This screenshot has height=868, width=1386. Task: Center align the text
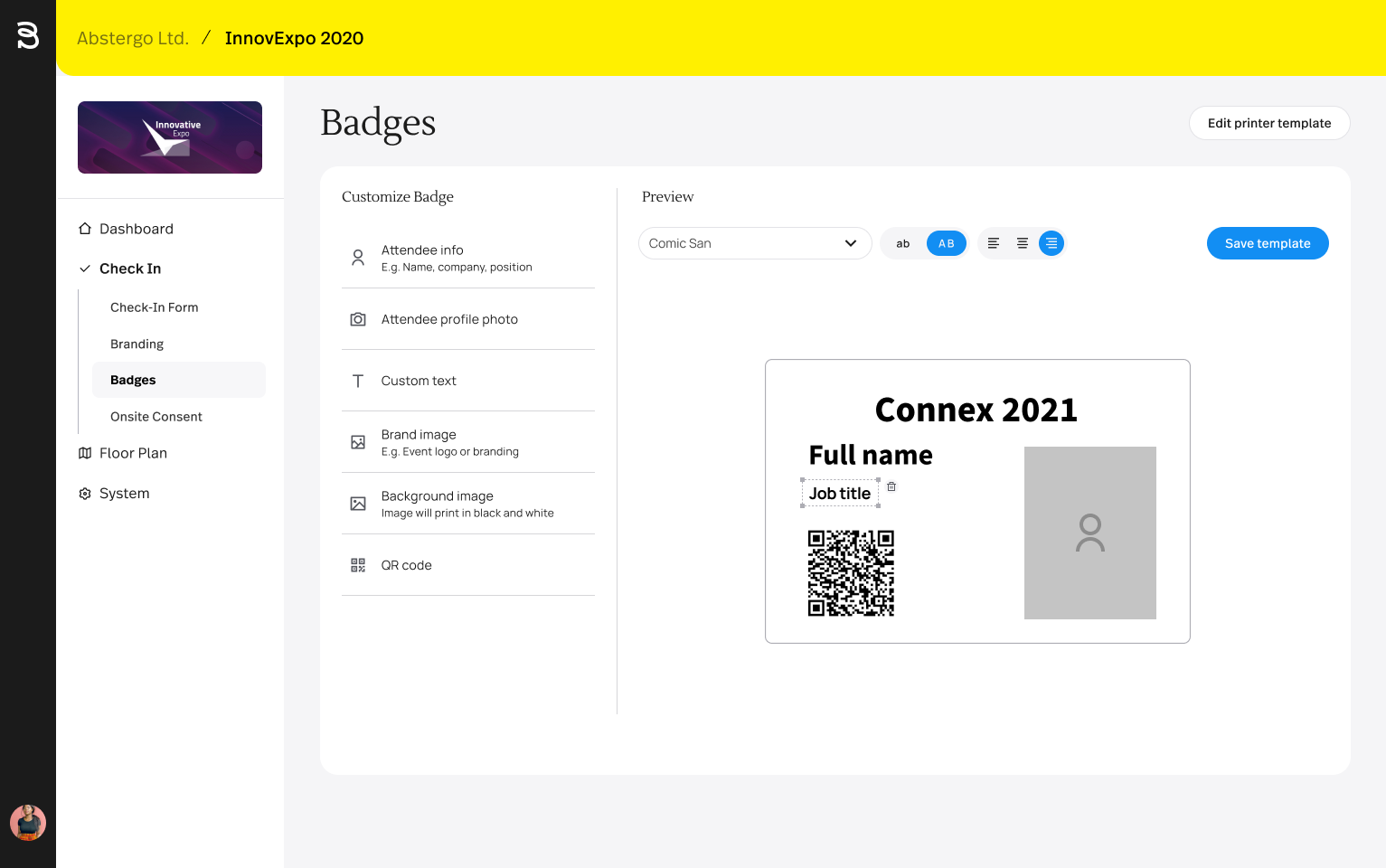(x=1023, y=243)
